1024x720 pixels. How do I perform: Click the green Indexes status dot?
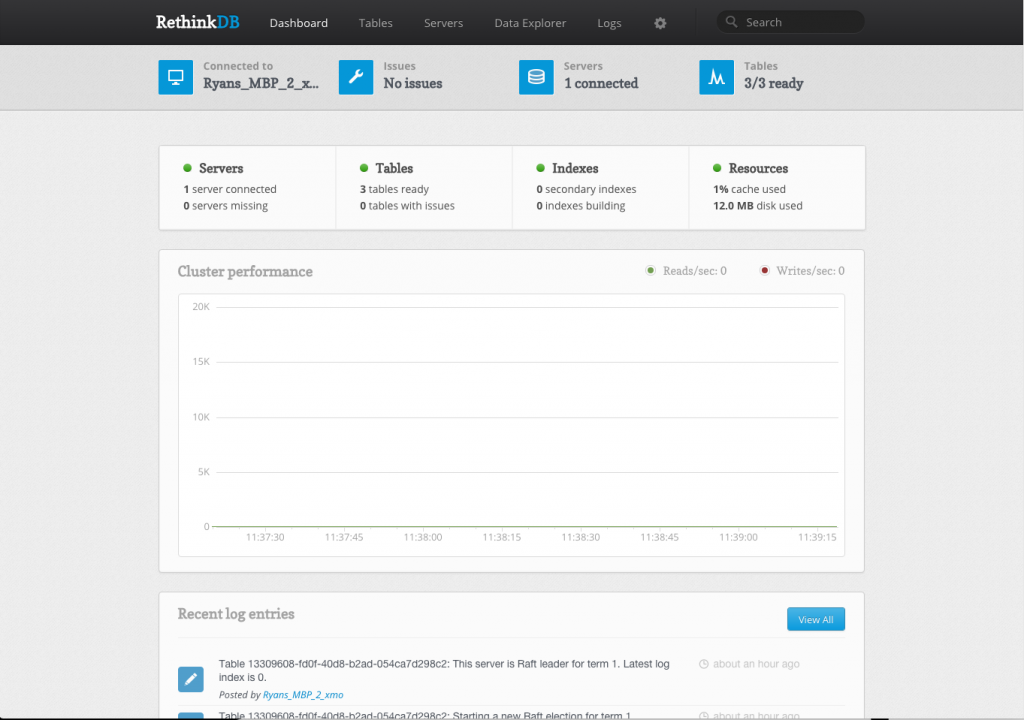(x=540, y=168)
